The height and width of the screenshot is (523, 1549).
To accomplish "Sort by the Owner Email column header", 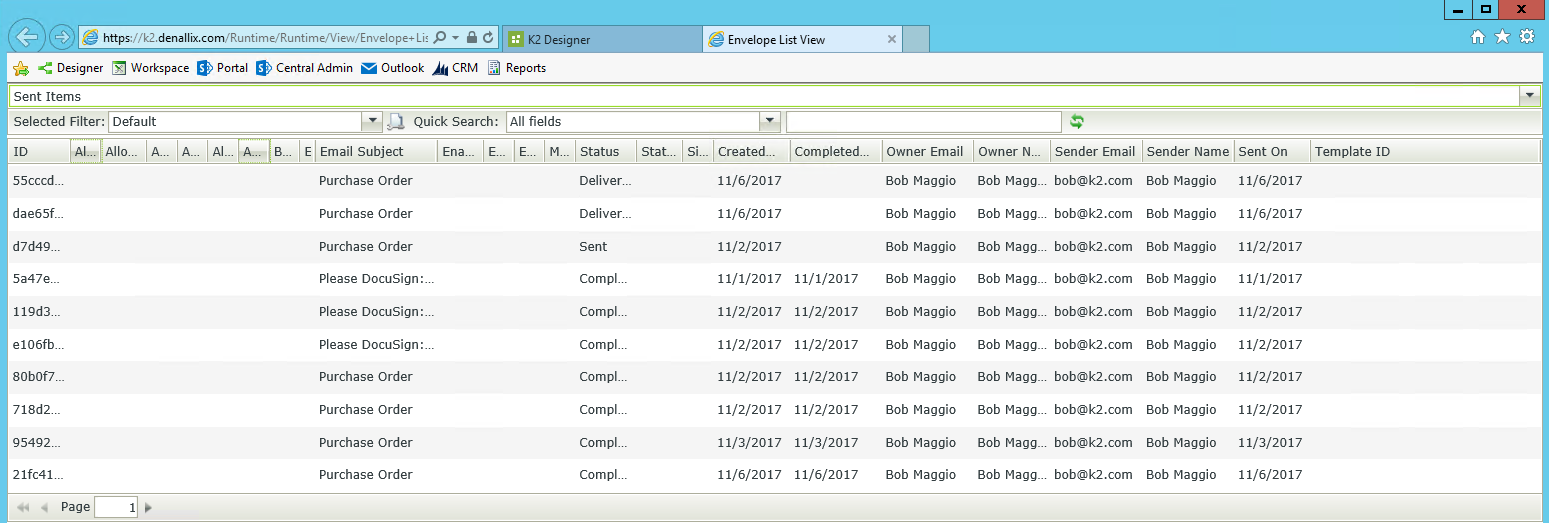I will 927,151.
